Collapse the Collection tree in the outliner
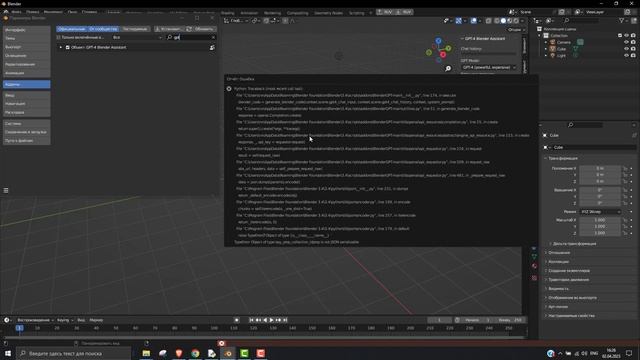Image resolution: width=640 pixels, height=360 pixels. 540,36
